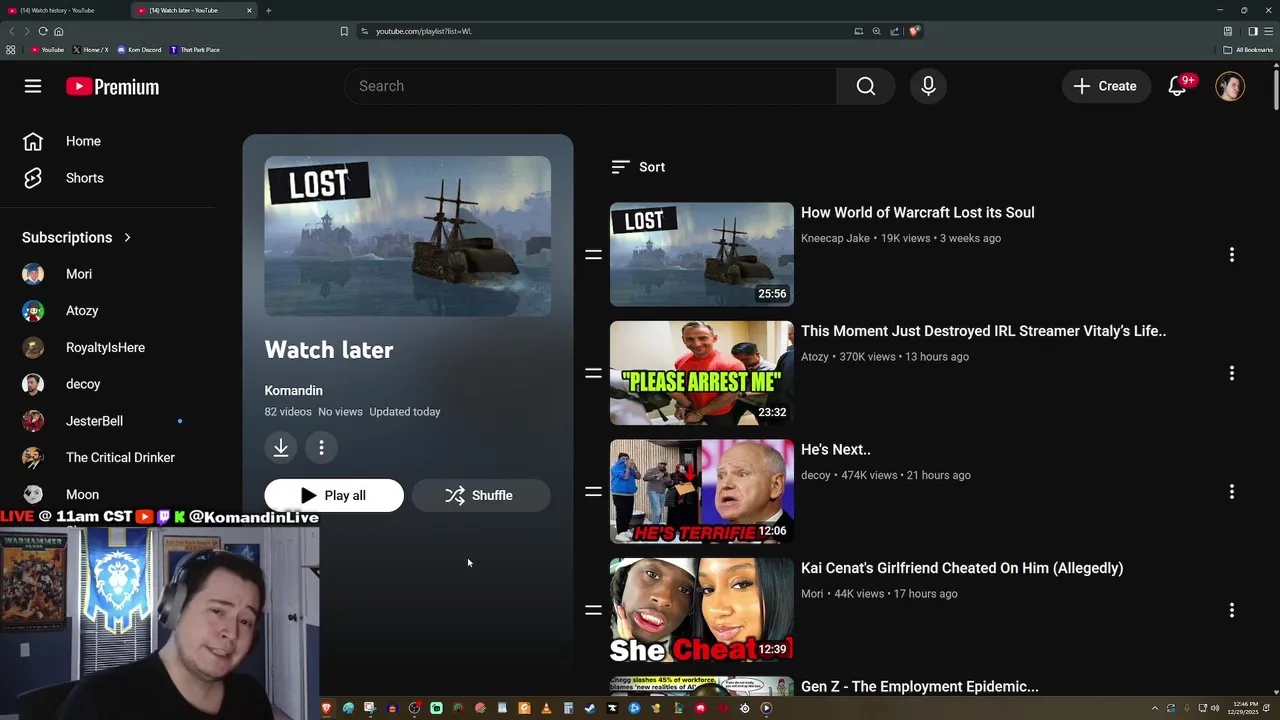Image resolution: width=1280 pixels, height=720 pixels.
Task: Grab reorder handle of Vitaly video
Action: pos(593,373)
